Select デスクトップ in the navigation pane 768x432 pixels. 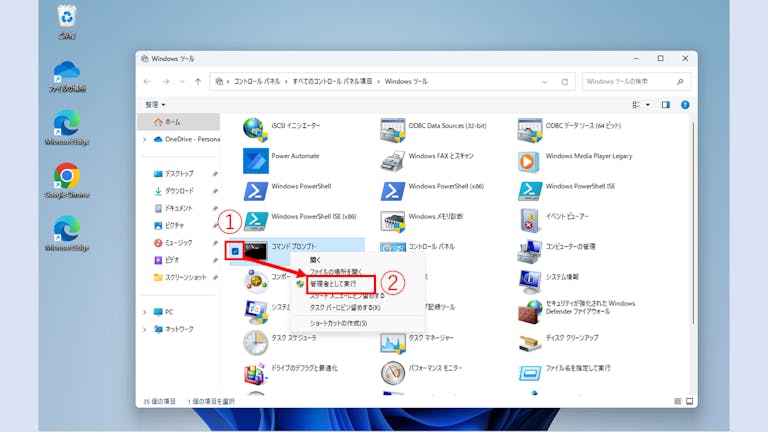pyautogui.click(x=179, y=173)
